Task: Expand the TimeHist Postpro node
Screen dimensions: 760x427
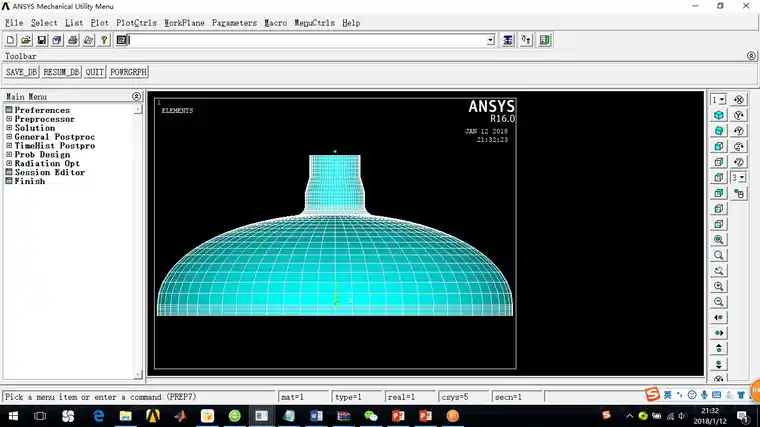Action: point(9,145)
